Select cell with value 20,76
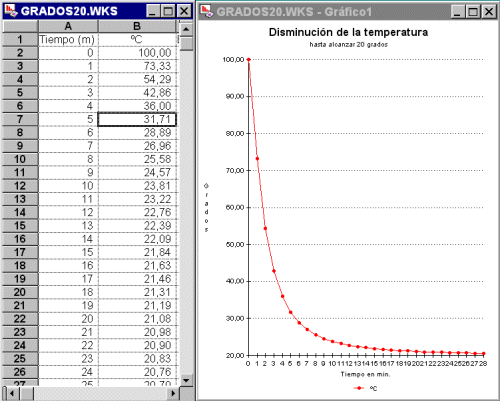Viewport: 500px width, 401px height. 137,372
